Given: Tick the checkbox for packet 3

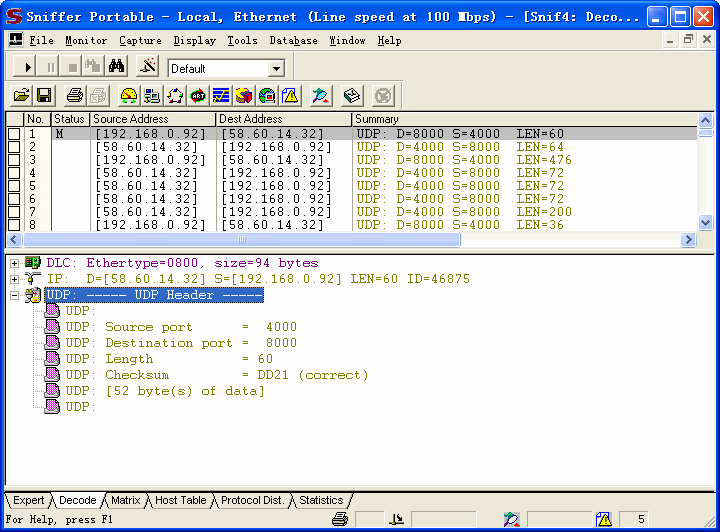Looking at the screenshot, I should [x=14, y=160].
